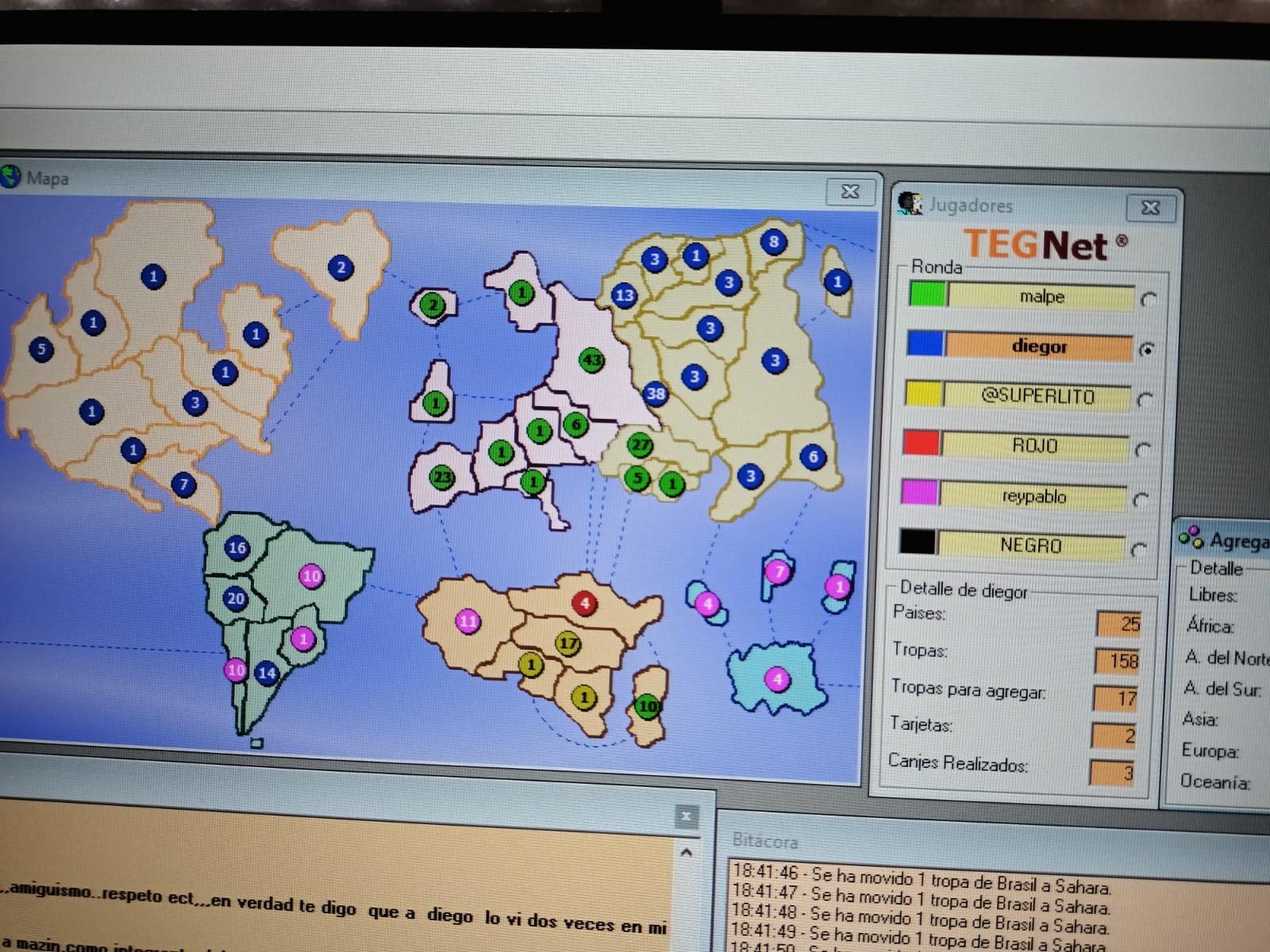
Task: Click the Agregar panel icon
Action: coord(1191,538)
